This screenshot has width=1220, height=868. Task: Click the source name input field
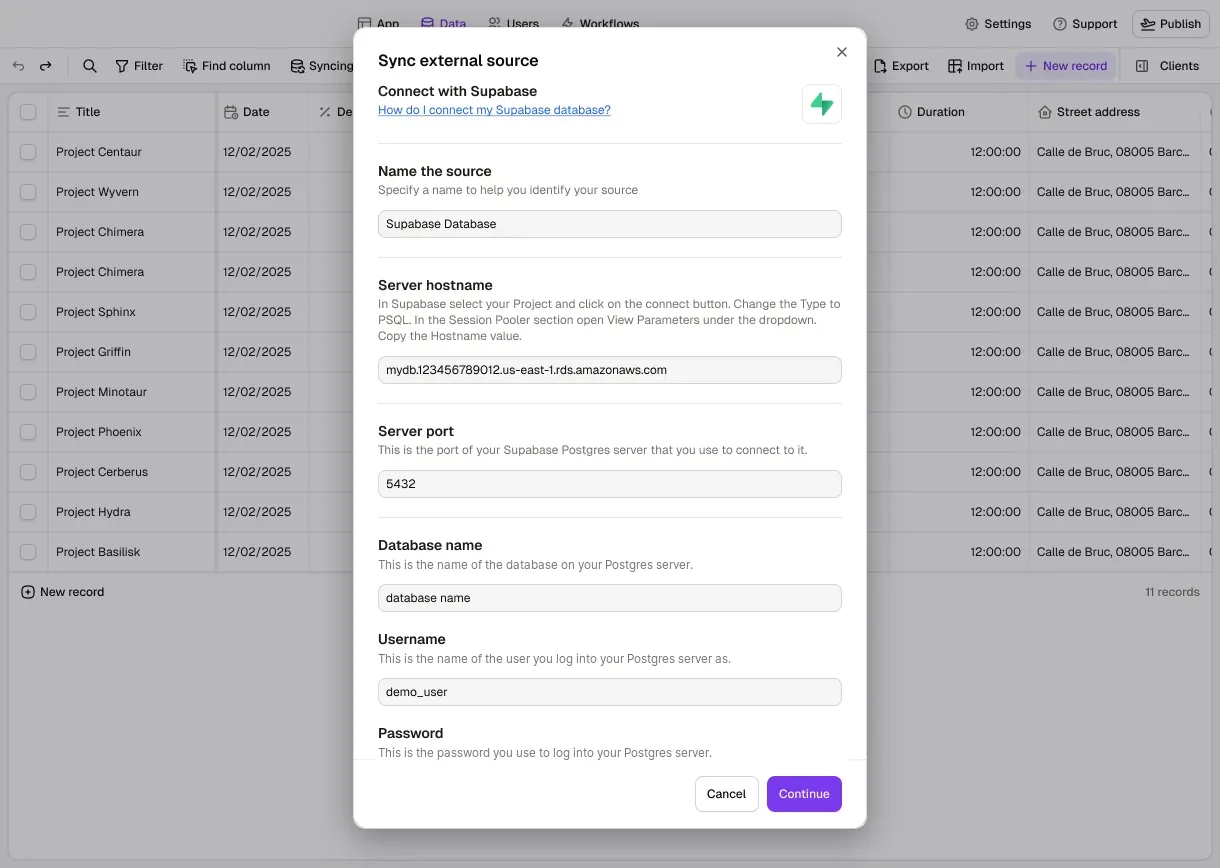click(x=610, y=224)
